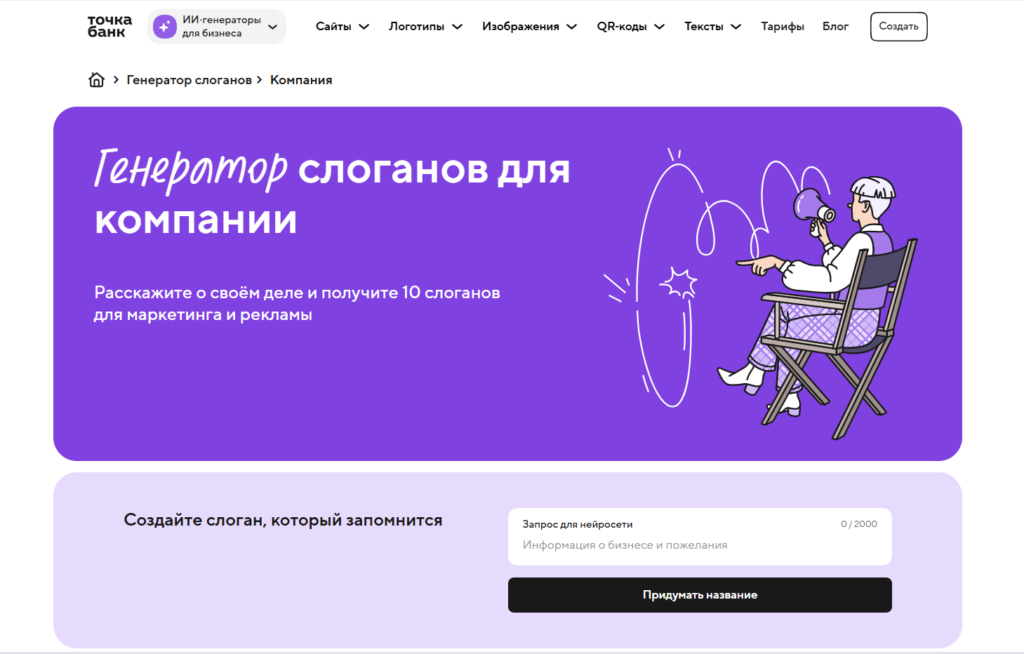
Task: Expand the QR-коды chevron
Action: 660,27
